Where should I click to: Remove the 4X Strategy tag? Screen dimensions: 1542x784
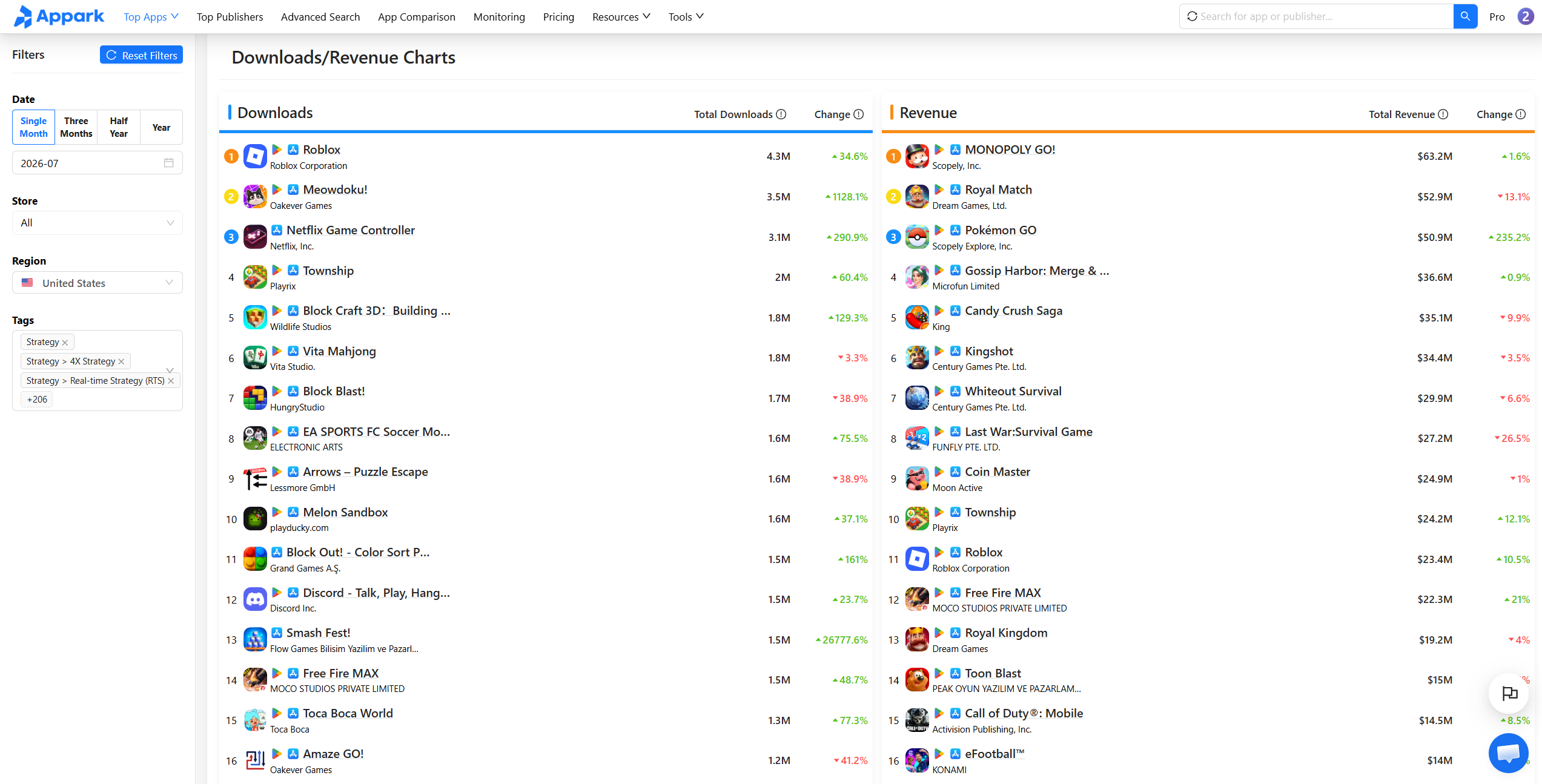[122, 361]
